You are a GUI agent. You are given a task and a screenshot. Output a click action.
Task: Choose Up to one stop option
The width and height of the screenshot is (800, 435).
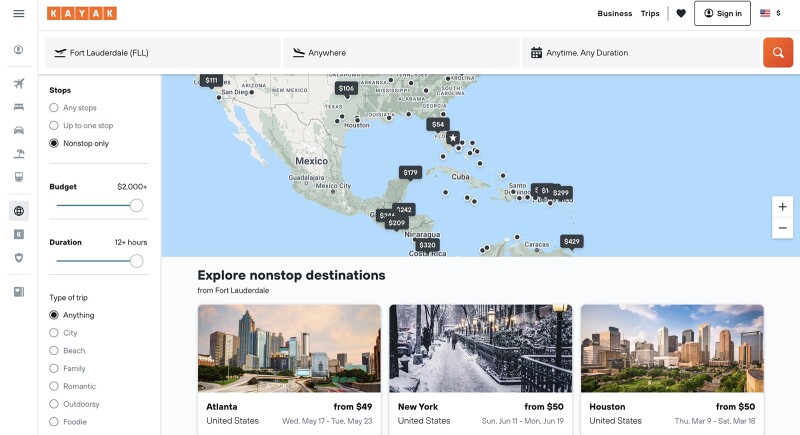coord(54,126)
